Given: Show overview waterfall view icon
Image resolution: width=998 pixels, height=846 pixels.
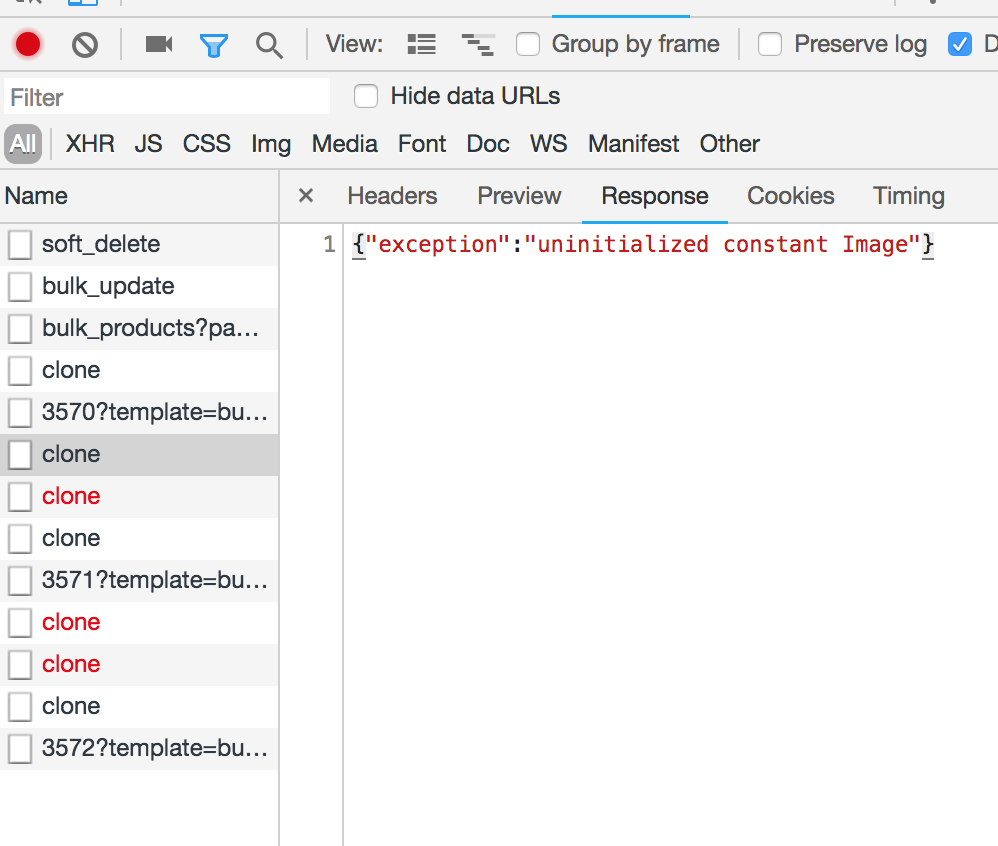Looking at the screenshot, I should [x=477, y=45].
